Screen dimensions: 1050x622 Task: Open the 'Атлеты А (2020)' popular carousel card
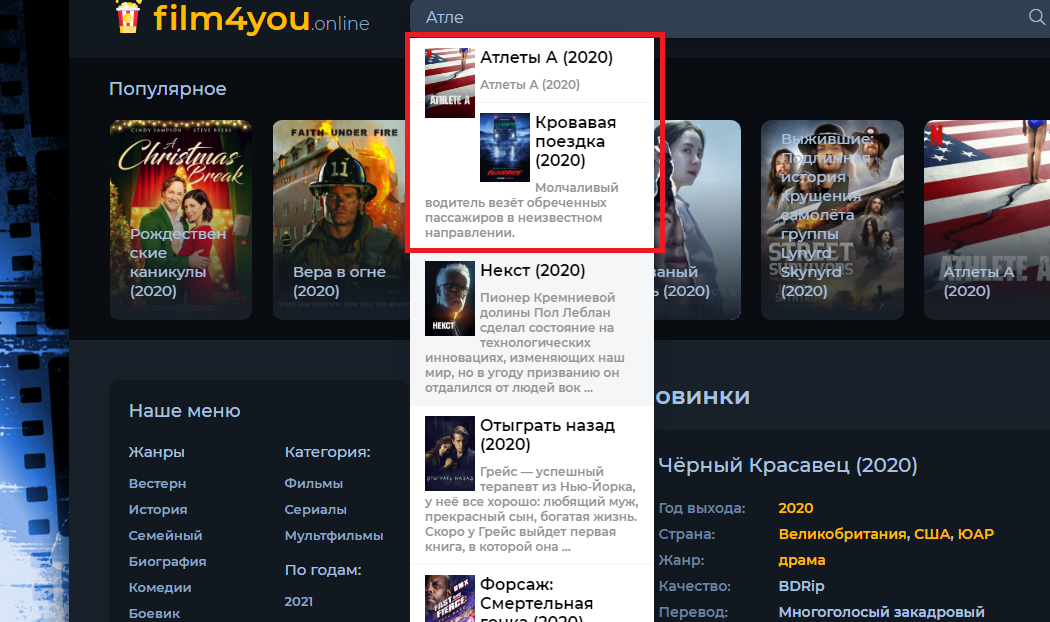pyautogui.click(x=987, y=220)
